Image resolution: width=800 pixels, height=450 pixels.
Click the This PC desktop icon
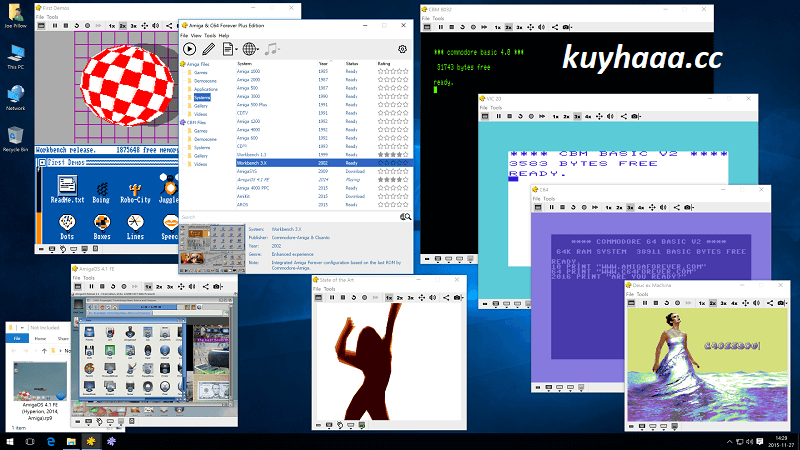15,57
